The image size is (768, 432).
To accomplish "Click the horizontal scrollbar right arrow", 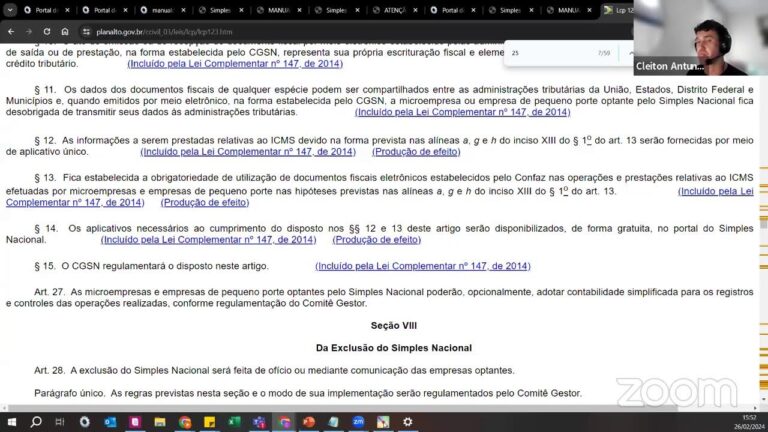I will pos(755,408).
